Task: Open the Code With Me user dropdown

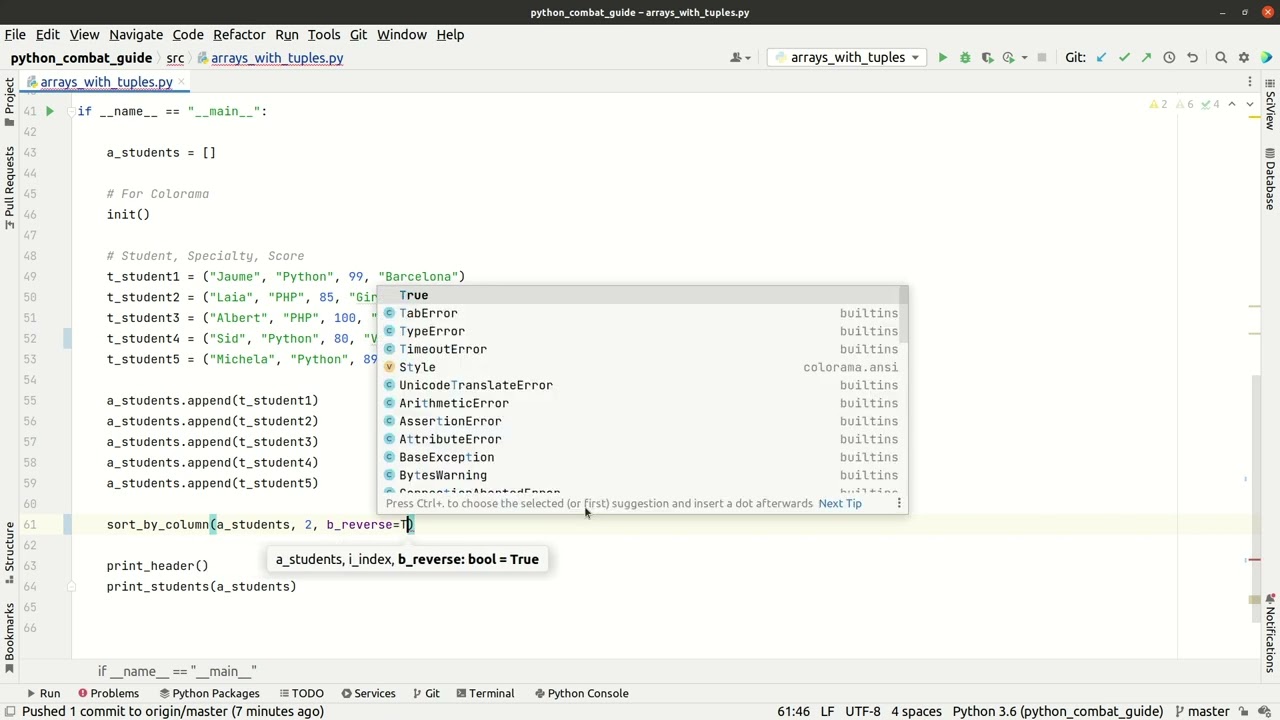Action: click(x=741, y=58)
